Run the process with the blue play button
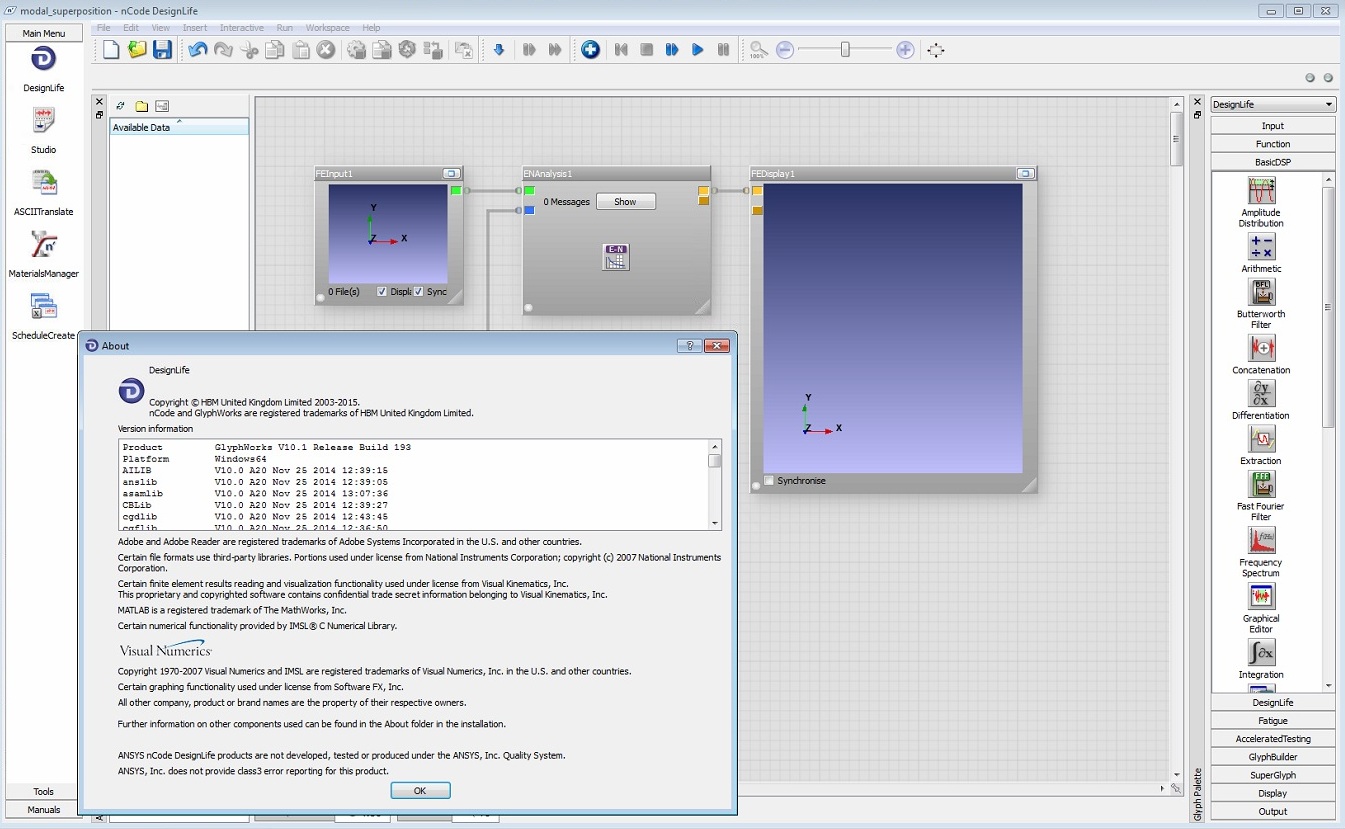Viewport: 1345px width, 829px height. point(698,50)
